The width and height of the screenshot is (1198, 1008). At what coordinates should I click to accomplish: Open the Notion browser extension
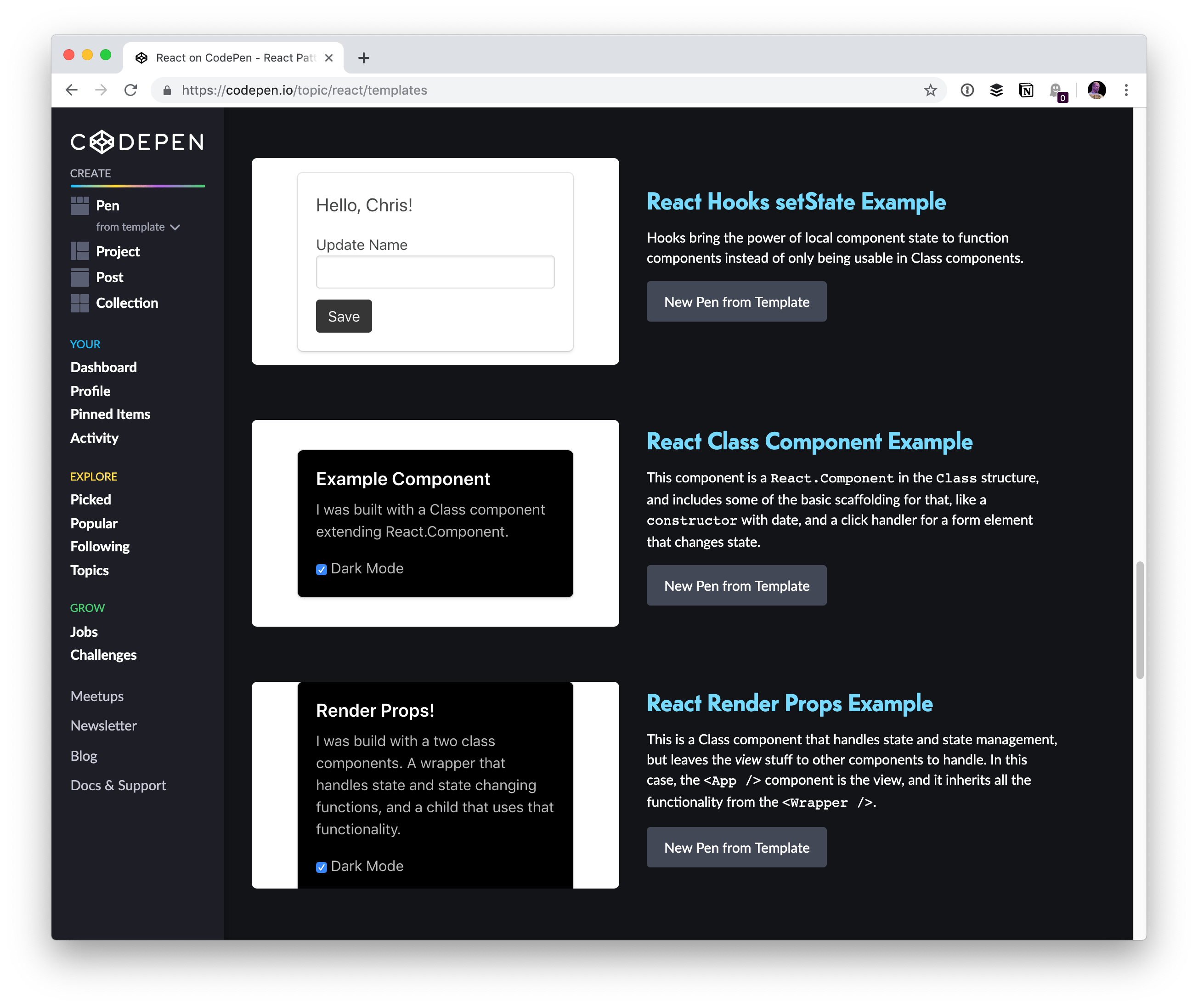click(x=1025, y=90)
